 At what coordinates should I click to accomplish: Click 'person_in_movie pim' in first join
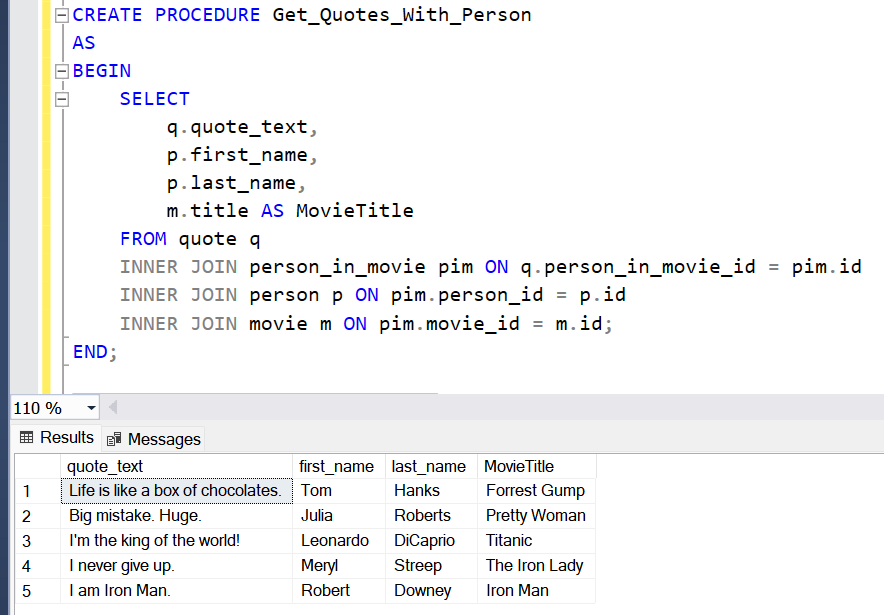coord(361,267)
